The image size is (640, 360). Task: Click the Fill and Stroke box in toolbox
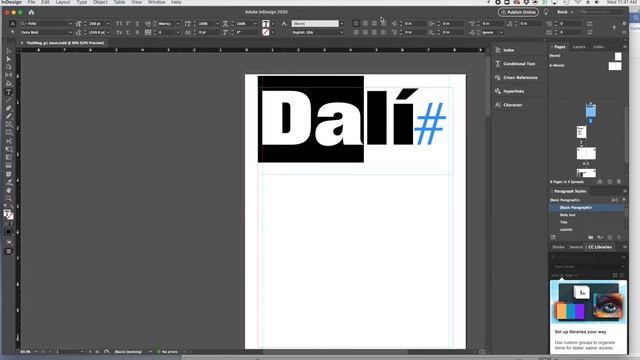pos(8,214)
